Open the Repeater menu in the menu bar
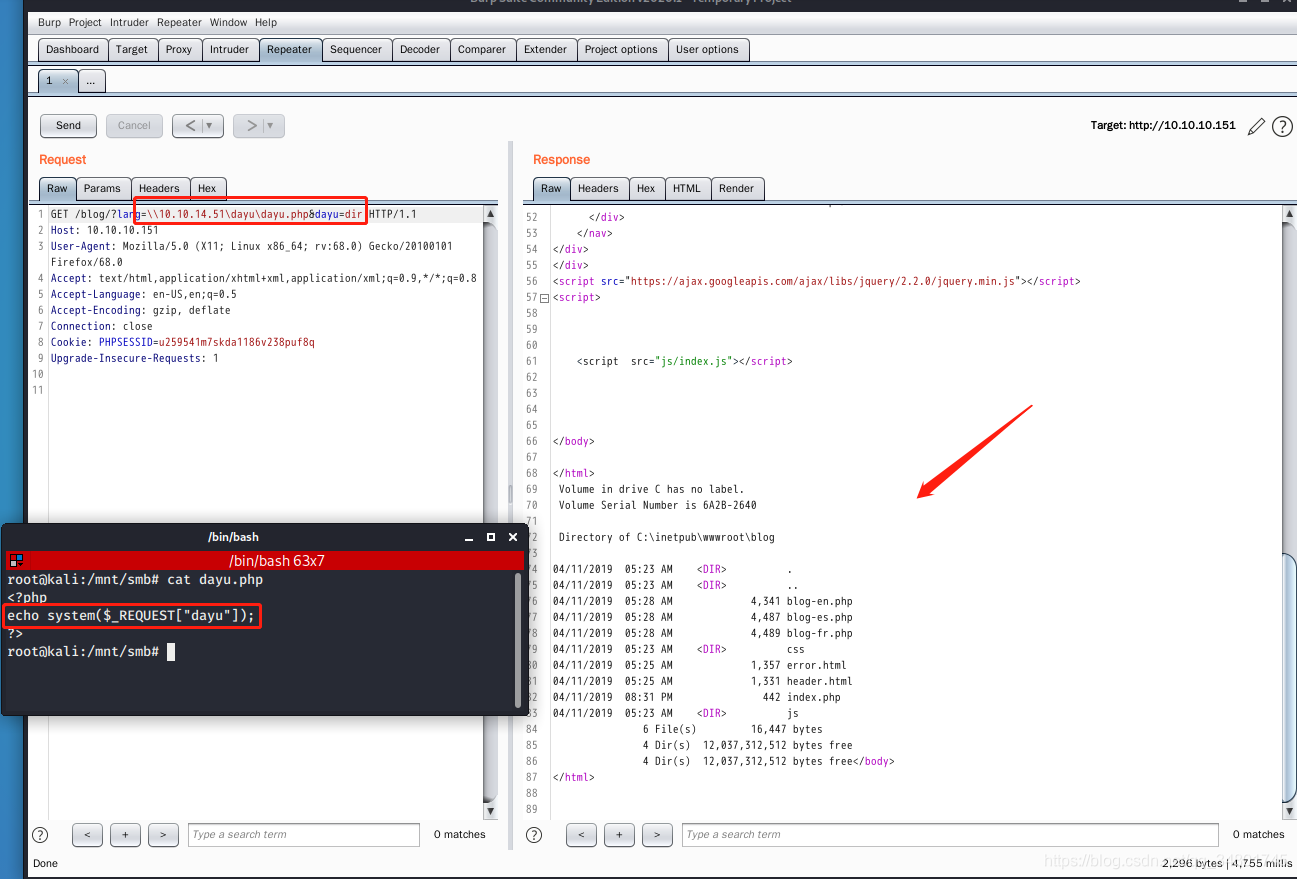This screenshot has width=1297, height=879. (x=178, y=22)
